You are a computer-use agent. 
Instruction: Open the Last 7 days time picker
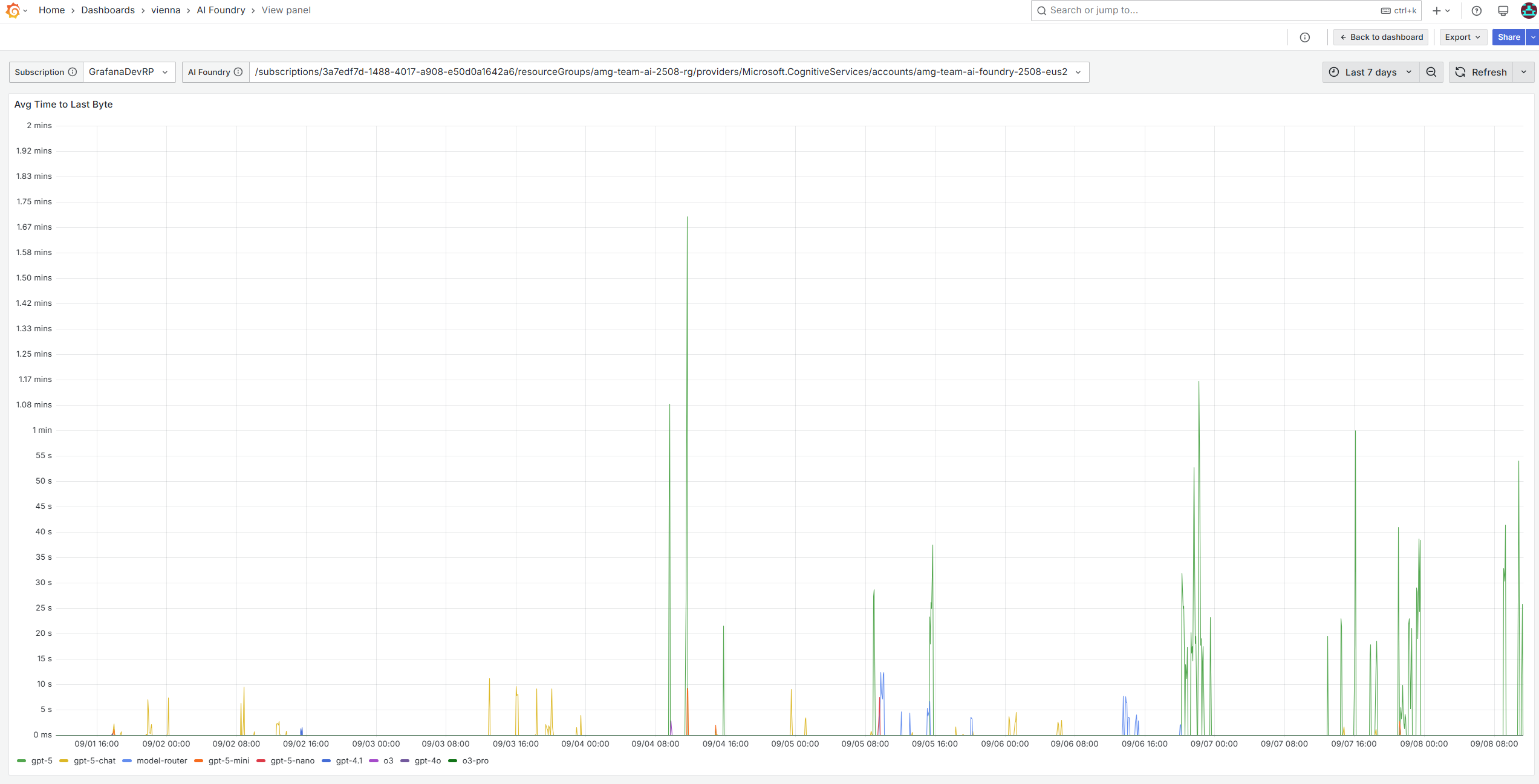(x=1370, y=72)
